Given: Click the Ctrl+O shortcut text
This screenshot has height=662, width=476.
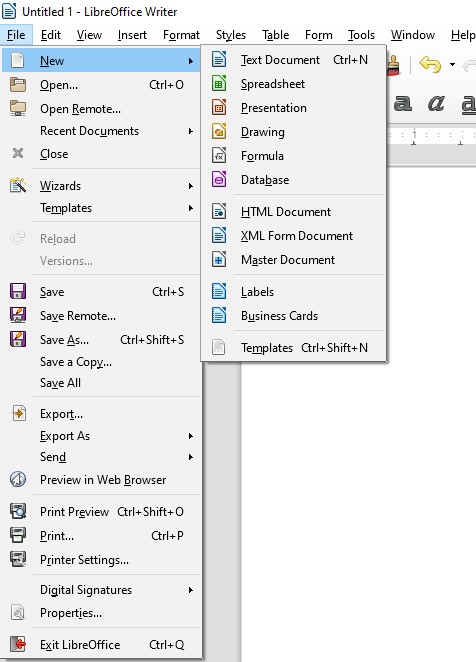Looking at the screenshot, I should coord(166,85).
